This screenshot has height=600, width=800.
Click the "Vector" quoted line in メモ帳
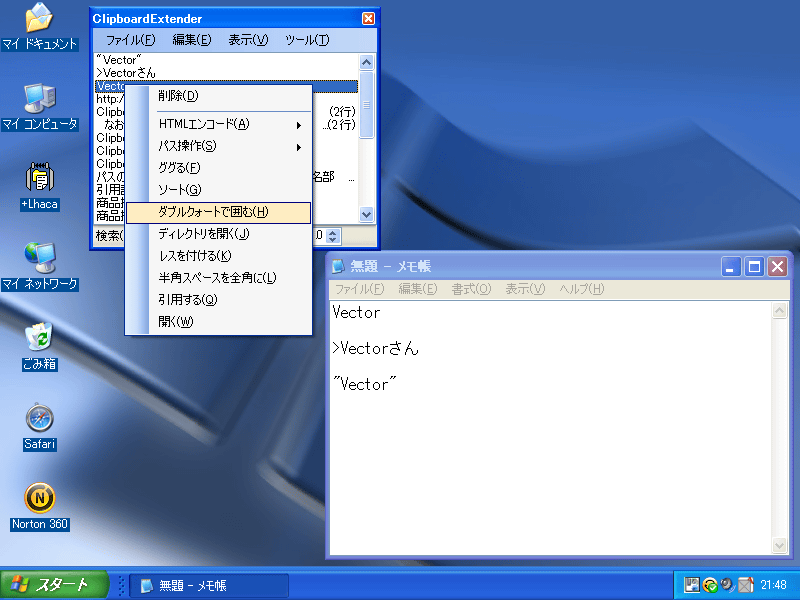click(364, 384)
